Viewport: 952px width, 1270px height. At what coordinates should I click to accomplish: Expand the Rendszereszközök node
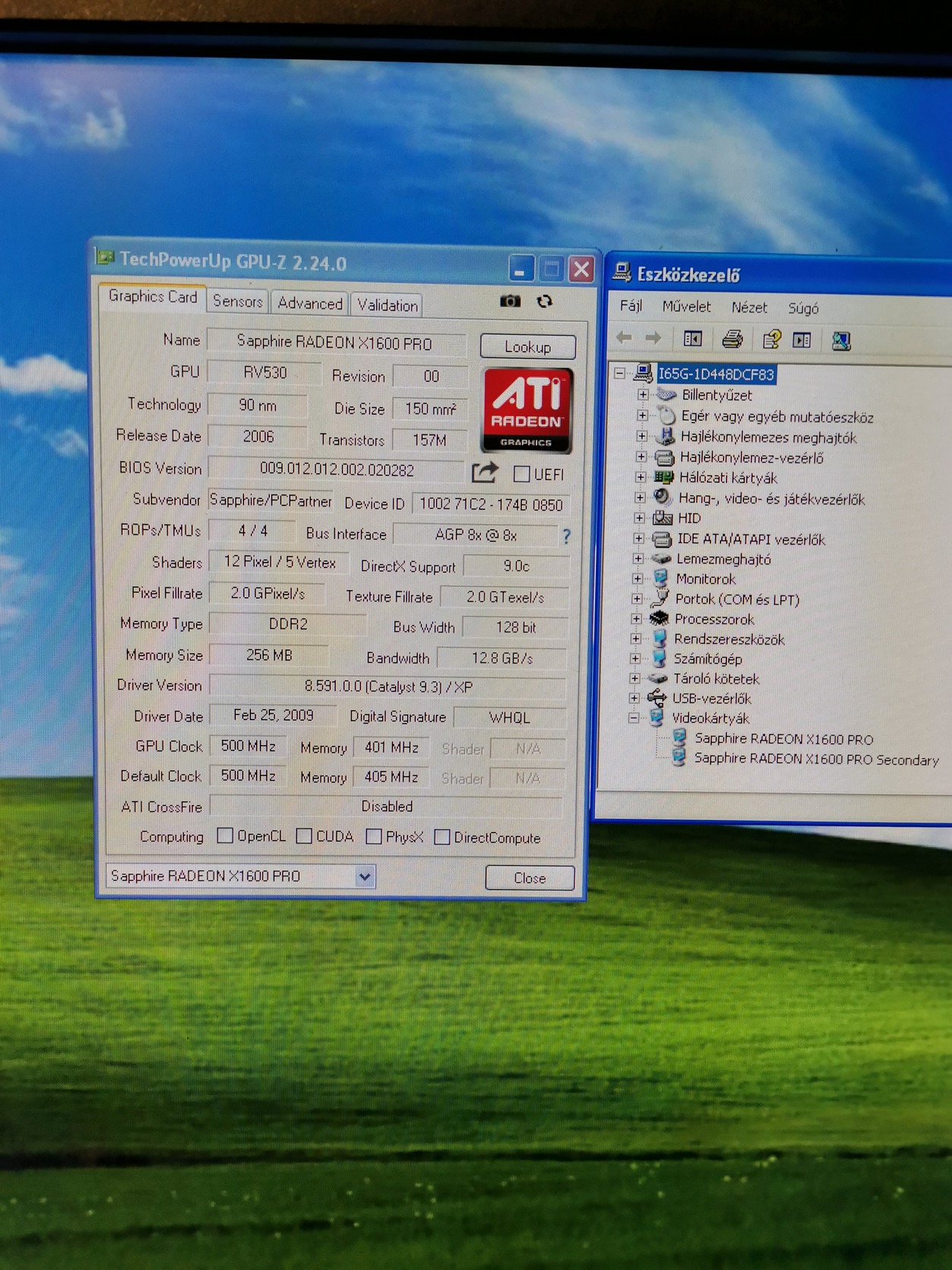(x=636, y=638)
